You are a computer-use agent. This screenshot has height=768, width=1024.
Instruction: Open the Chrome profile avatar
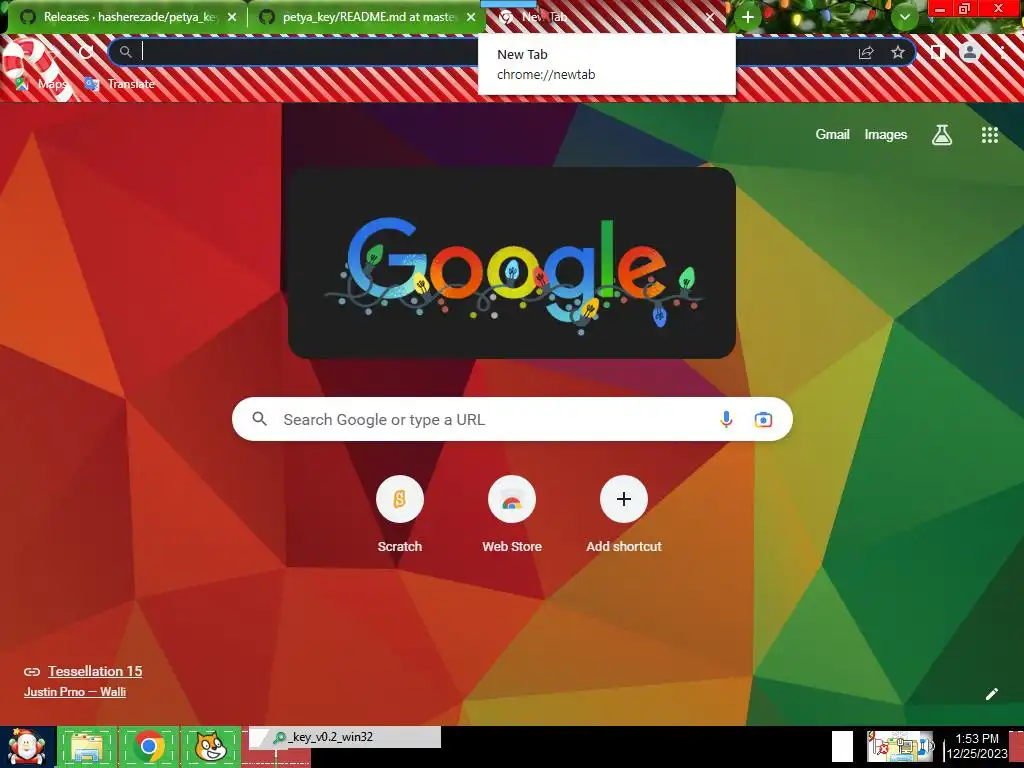point(970,52)
